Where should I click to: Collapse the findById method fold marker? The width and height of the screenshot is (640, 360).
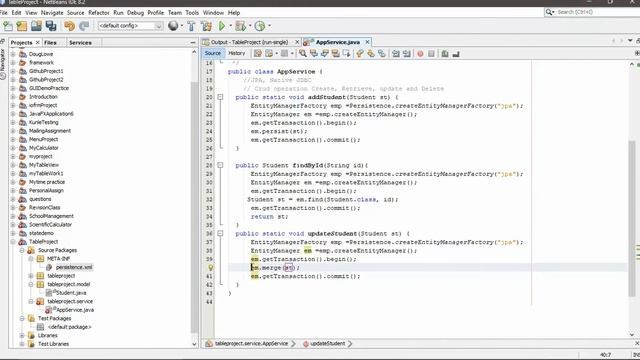220,165
